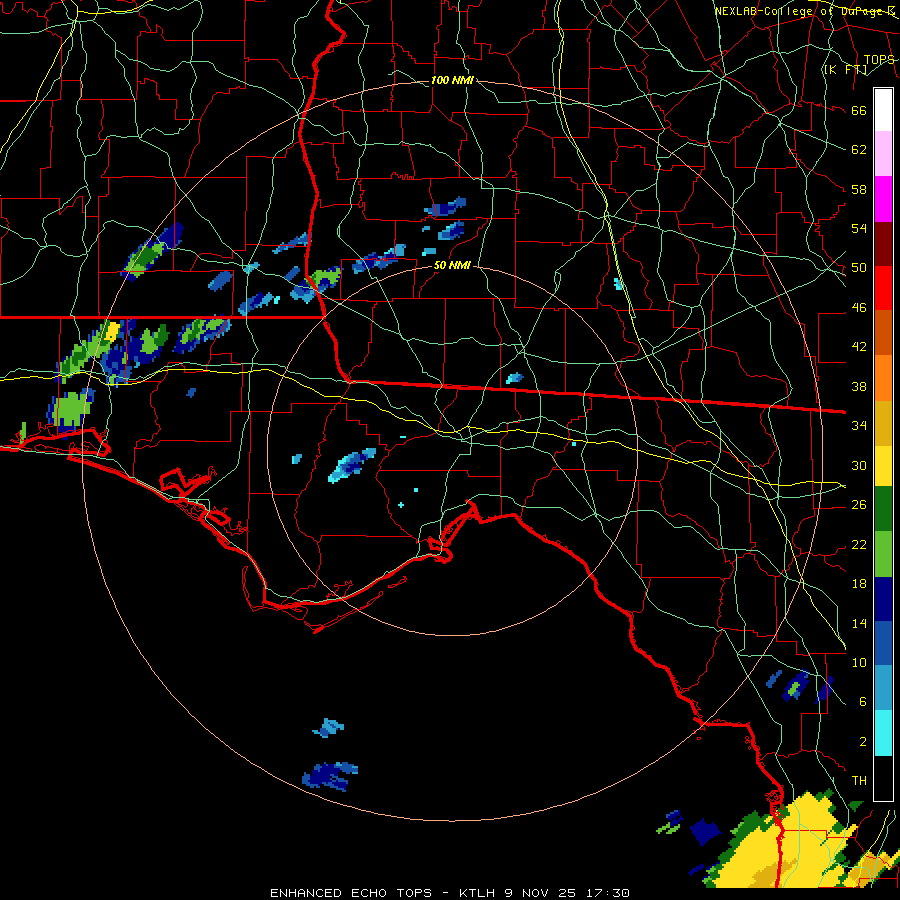900x900 pixels.
Task: Click the magenta legend swatch
Action: tap(883, 198)
